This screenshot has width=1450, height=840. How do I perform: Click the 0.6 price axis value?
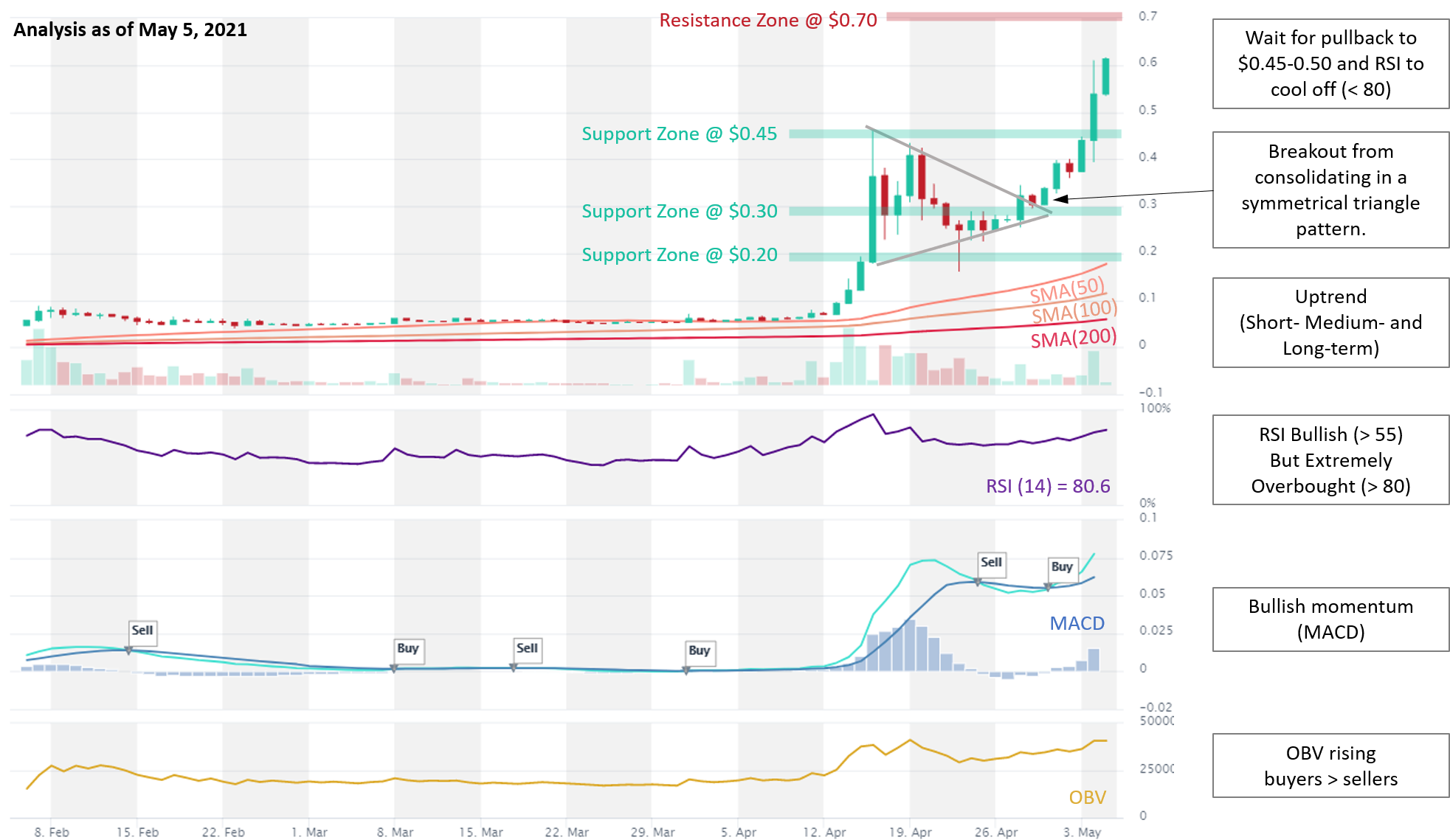[1147, 62]
